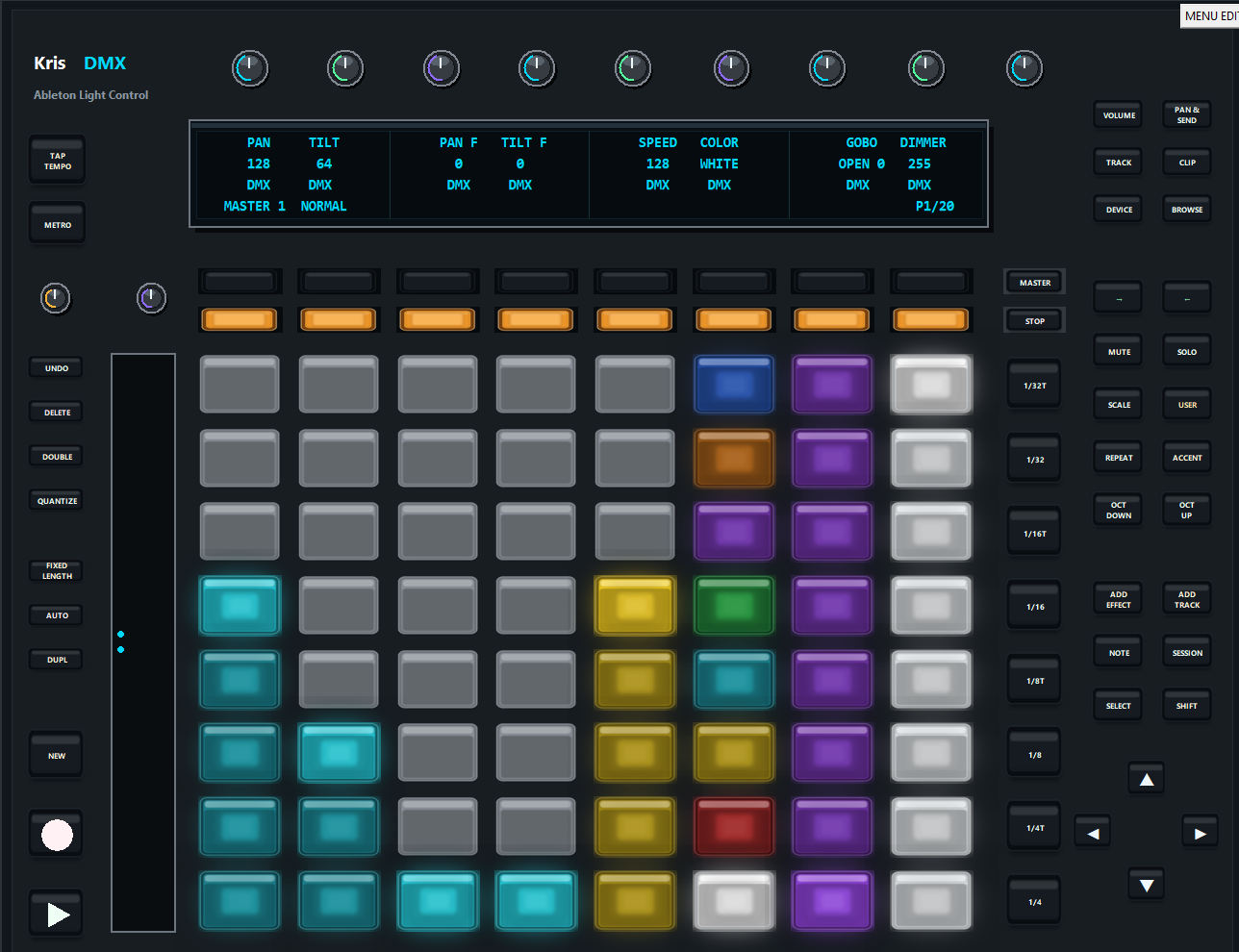Switch to NOTE mode
The image size is (1239, 952).
(1119, 653)
